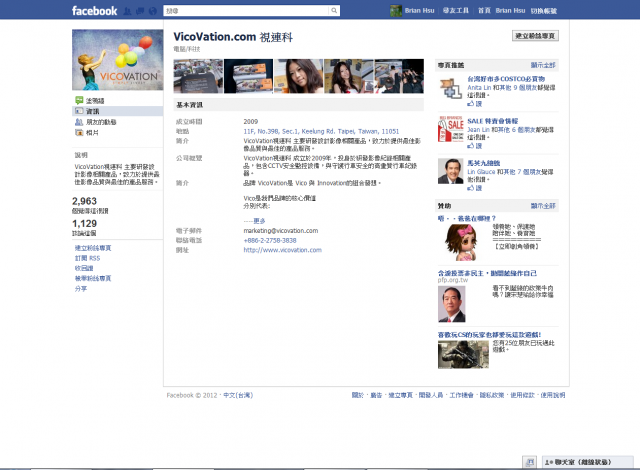Open the find friends menu item in header
The height and width of the screenshot is (470, 640).
[x=456, y=11]
